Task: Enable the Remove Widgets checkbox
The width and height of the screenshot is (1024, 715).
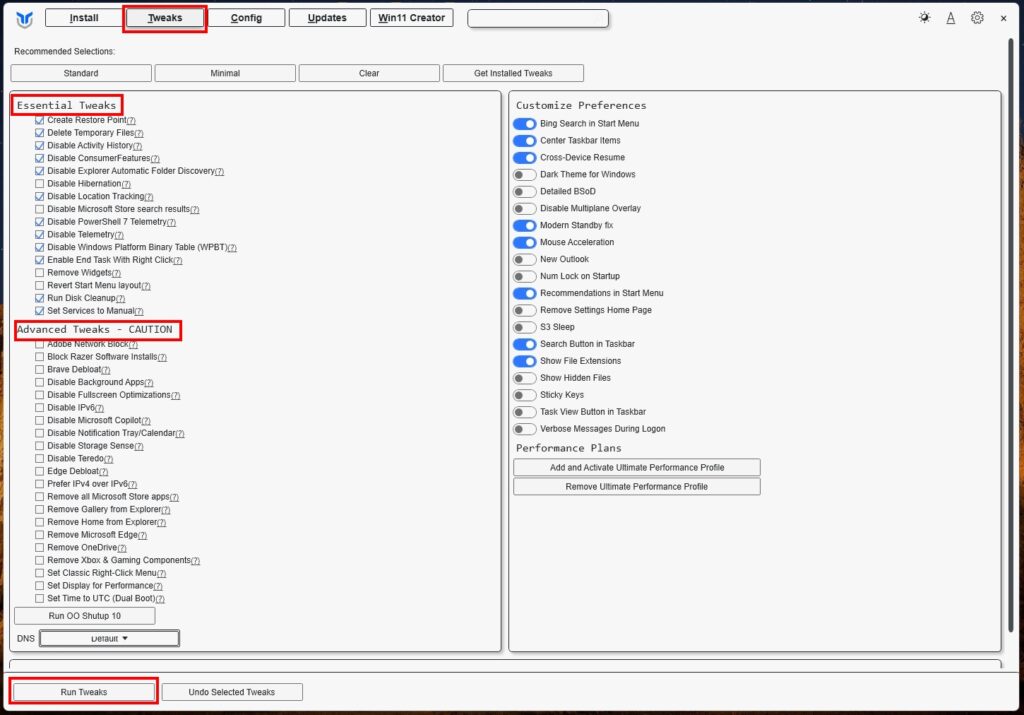Action: pyautogui.click(x=40, y=273)
